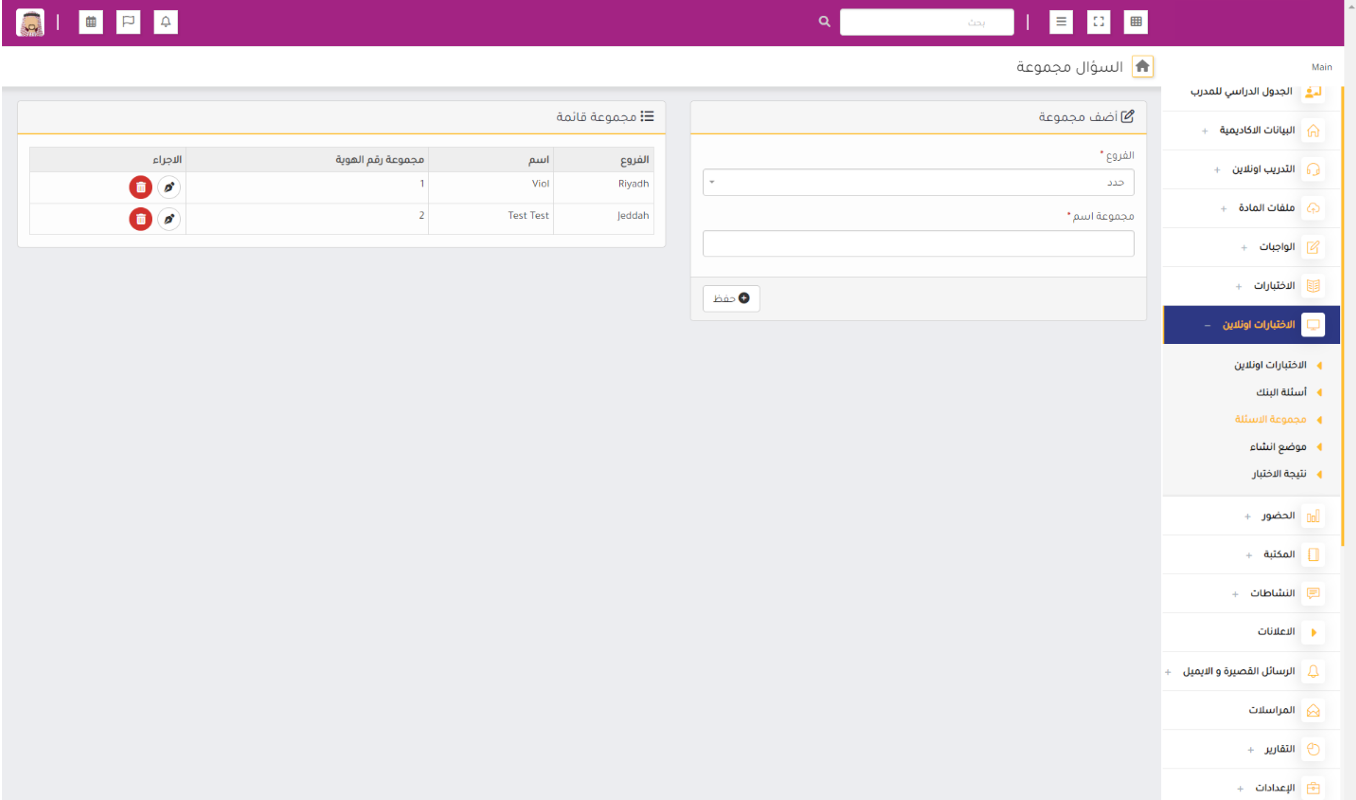This screenshot has width=1356, height=800.
Task: Click the edit icon for Riyadh row
Action: click(169, 187)
